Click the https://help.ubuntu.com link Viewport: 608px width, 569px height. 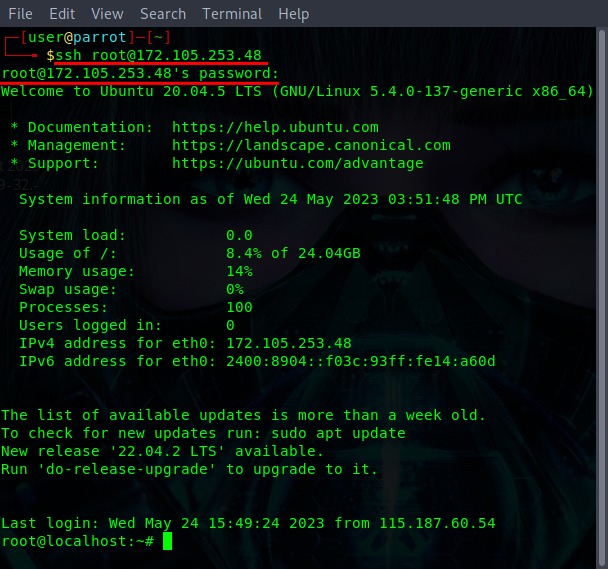275,127
